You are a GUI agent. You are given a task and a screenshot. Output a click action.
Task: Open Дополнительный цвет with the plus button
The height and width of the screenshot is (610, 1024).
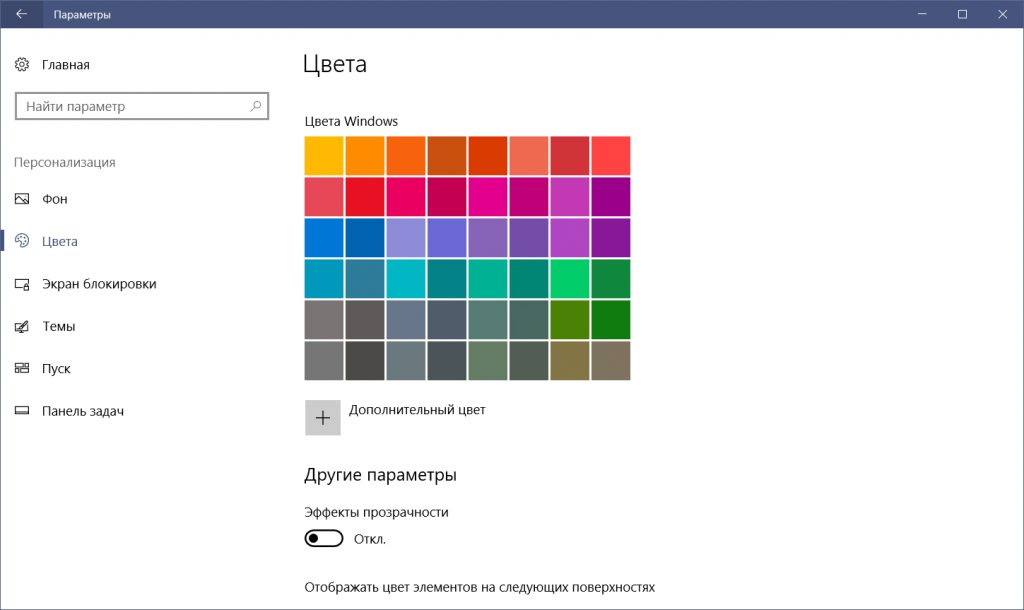(322, 417)
